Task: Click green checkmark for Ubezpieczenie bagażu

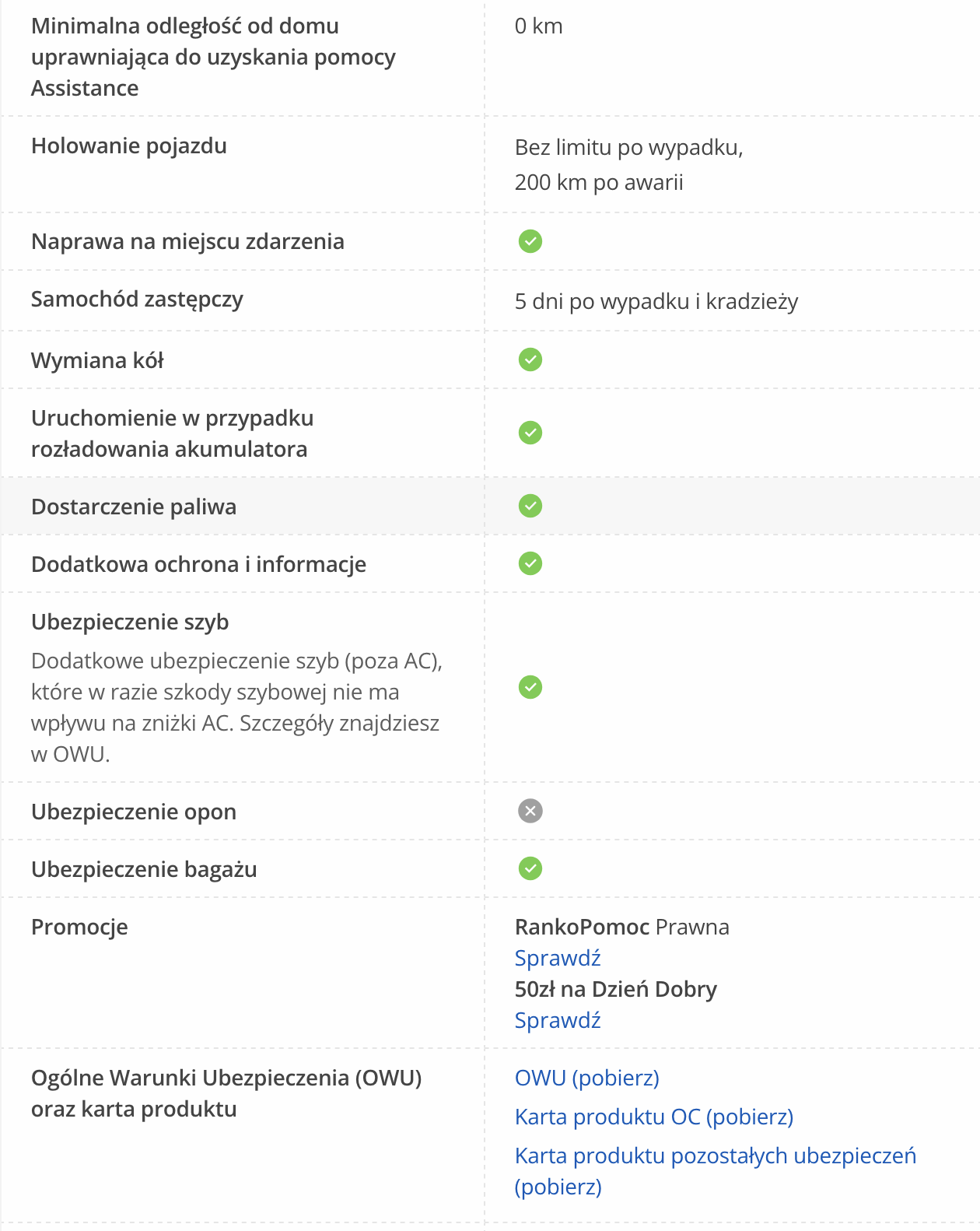Action: coord(530,868)
